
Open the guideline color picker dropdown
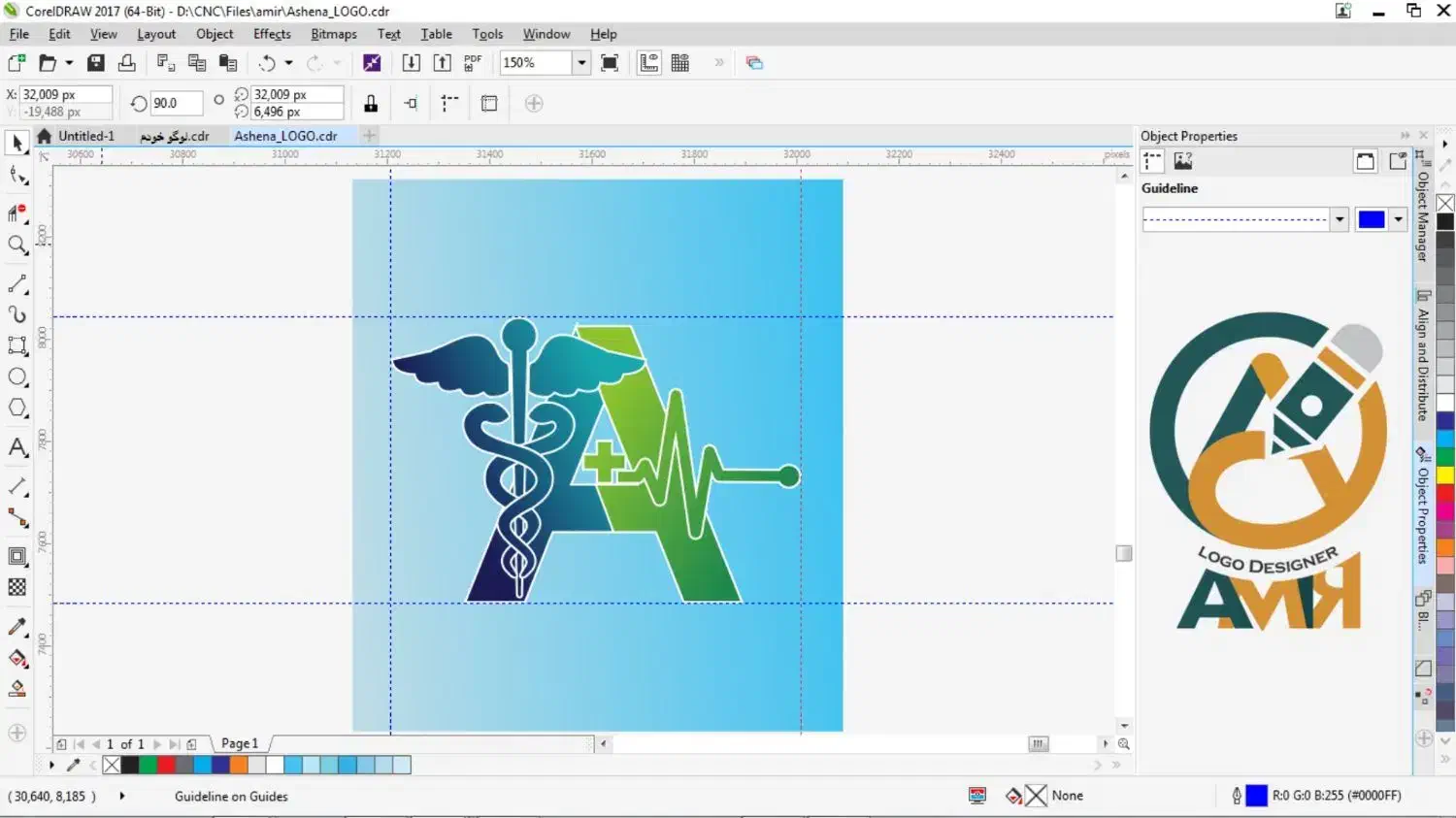point(1398,219)
